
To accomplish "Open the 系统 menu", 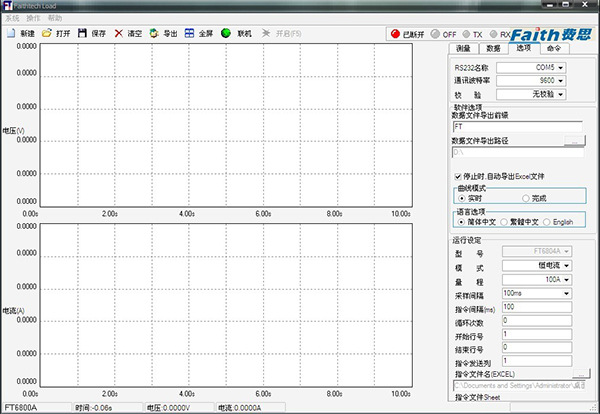I will coord(12,18).
